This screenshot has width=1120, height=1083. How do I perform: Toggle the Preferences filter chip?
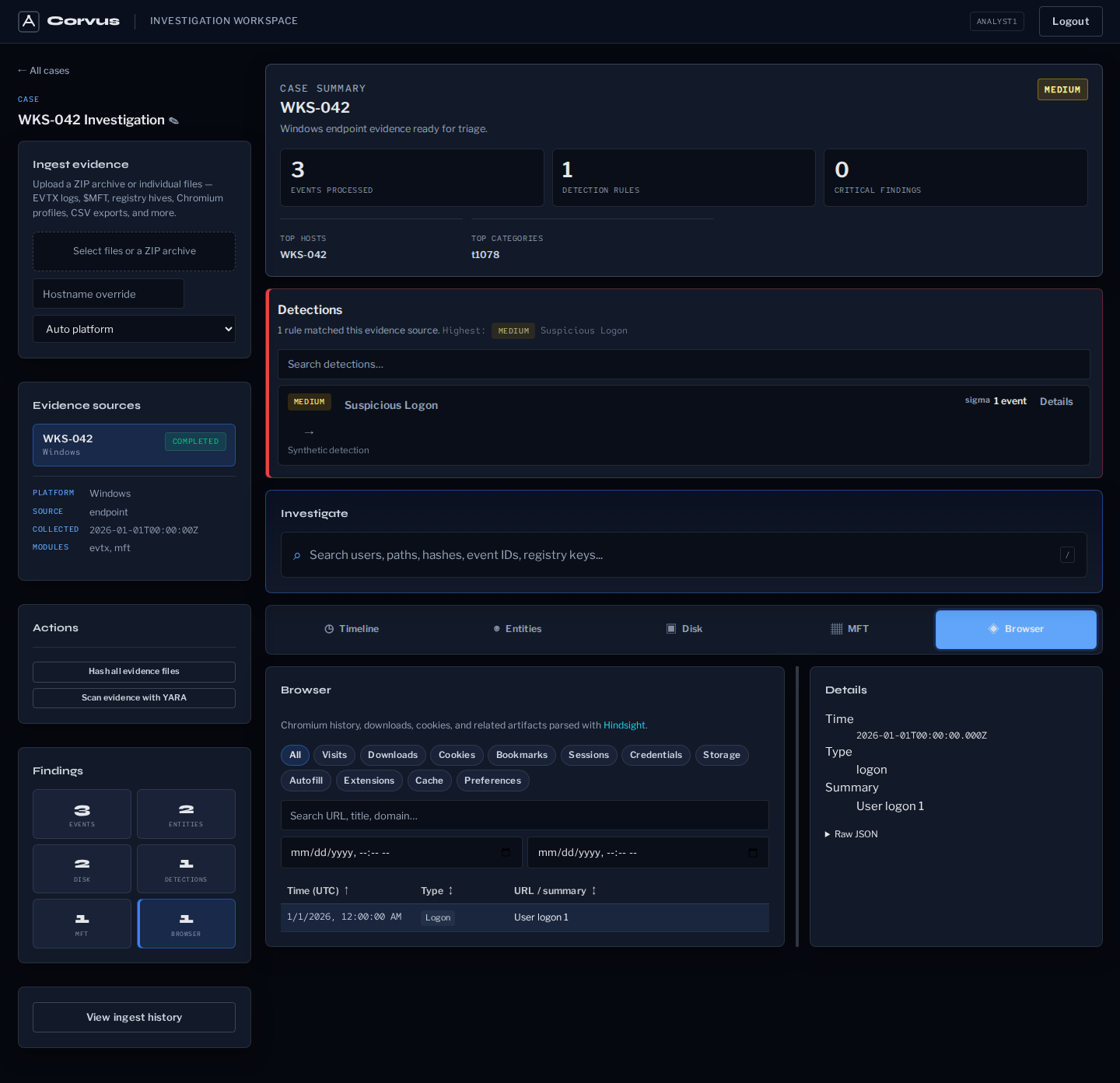tap(492, 781)
